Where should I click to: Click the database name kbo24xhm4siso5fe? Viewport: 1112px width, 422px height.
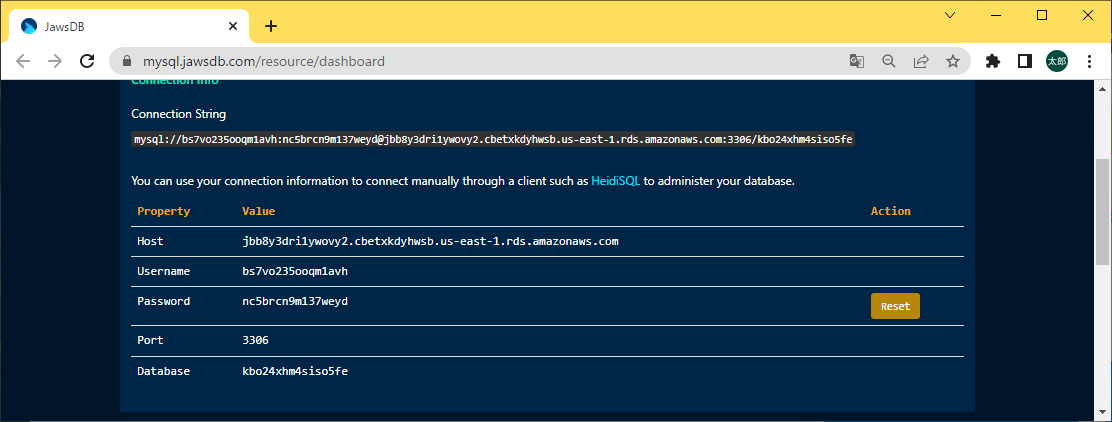(295, 370)
